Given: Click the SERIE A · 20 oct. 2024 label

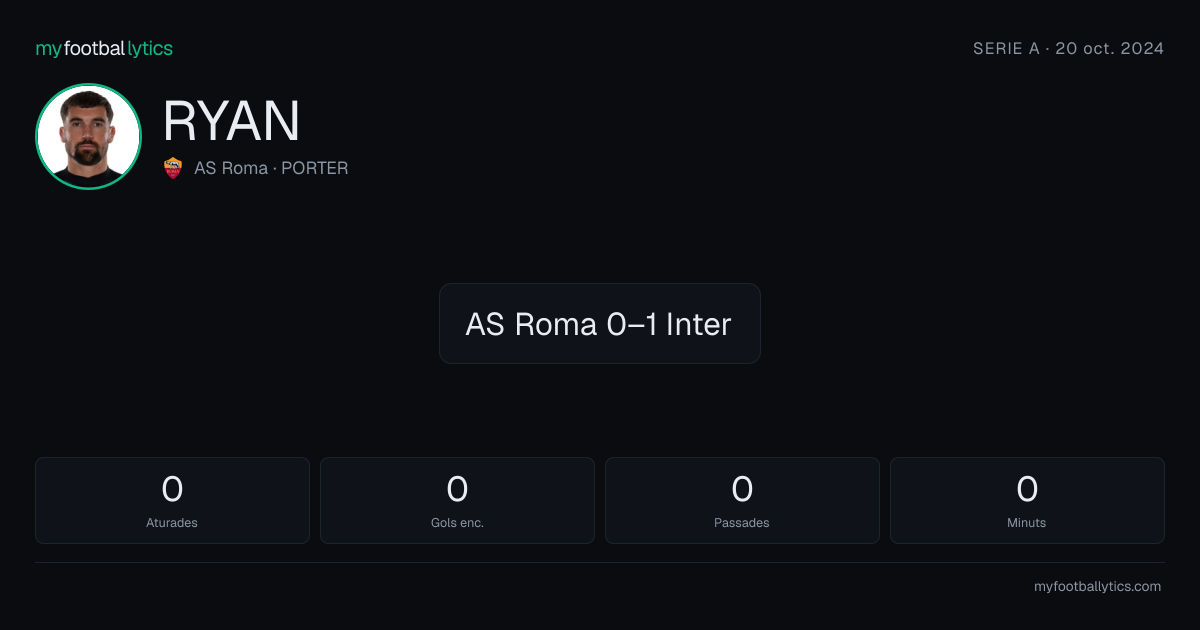Looking at the screenshot, I should coord(1068,48).
